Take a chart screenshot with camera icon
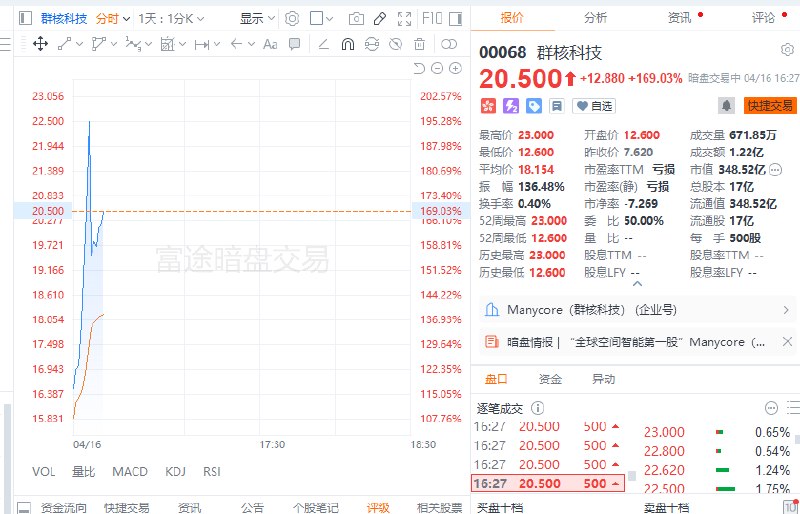 pyautogui.click(x=356, y=19)
